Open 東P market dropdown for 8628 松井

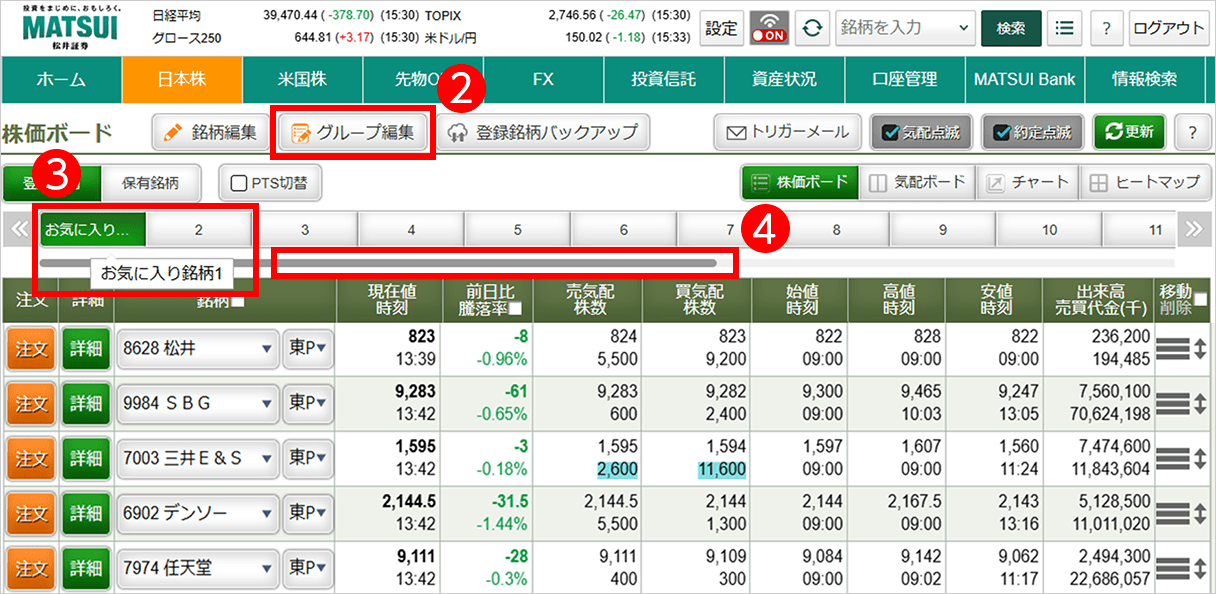tap(308, 348)
